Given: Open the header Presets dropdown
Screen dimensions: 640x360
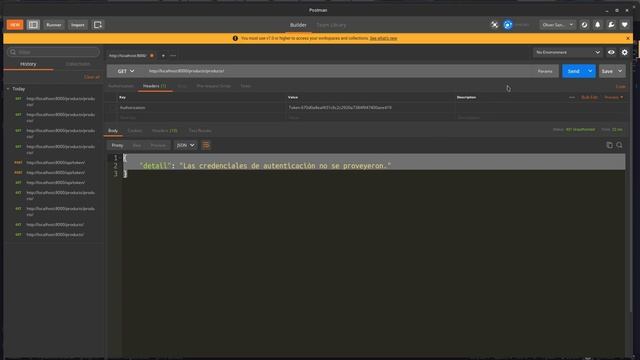Looking at the screenshot, I should tap(613, 98).
